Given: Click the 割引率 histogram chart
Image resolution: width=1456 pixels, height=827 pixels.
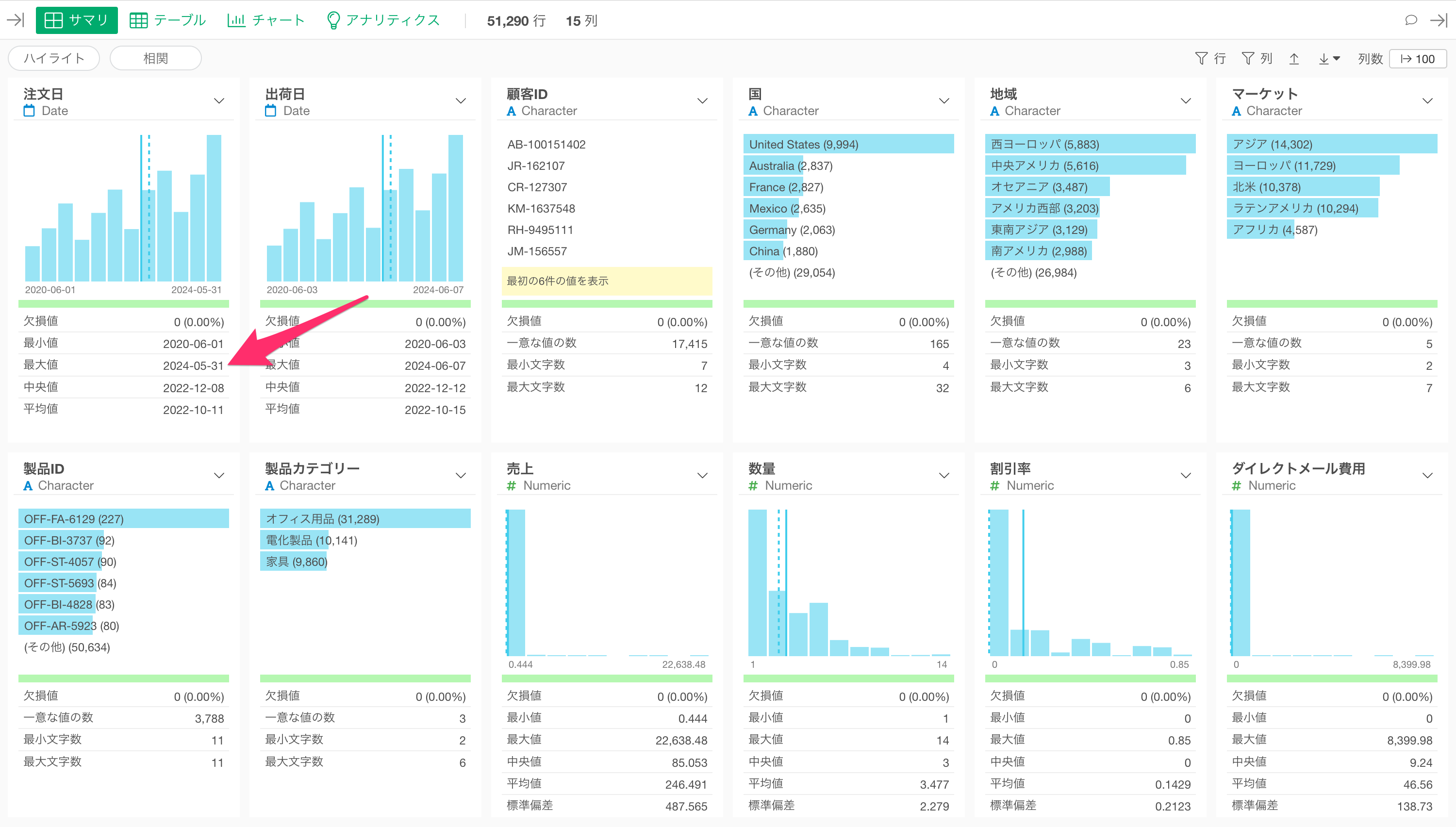Looking at the screenshot, I should point(1090,583).
